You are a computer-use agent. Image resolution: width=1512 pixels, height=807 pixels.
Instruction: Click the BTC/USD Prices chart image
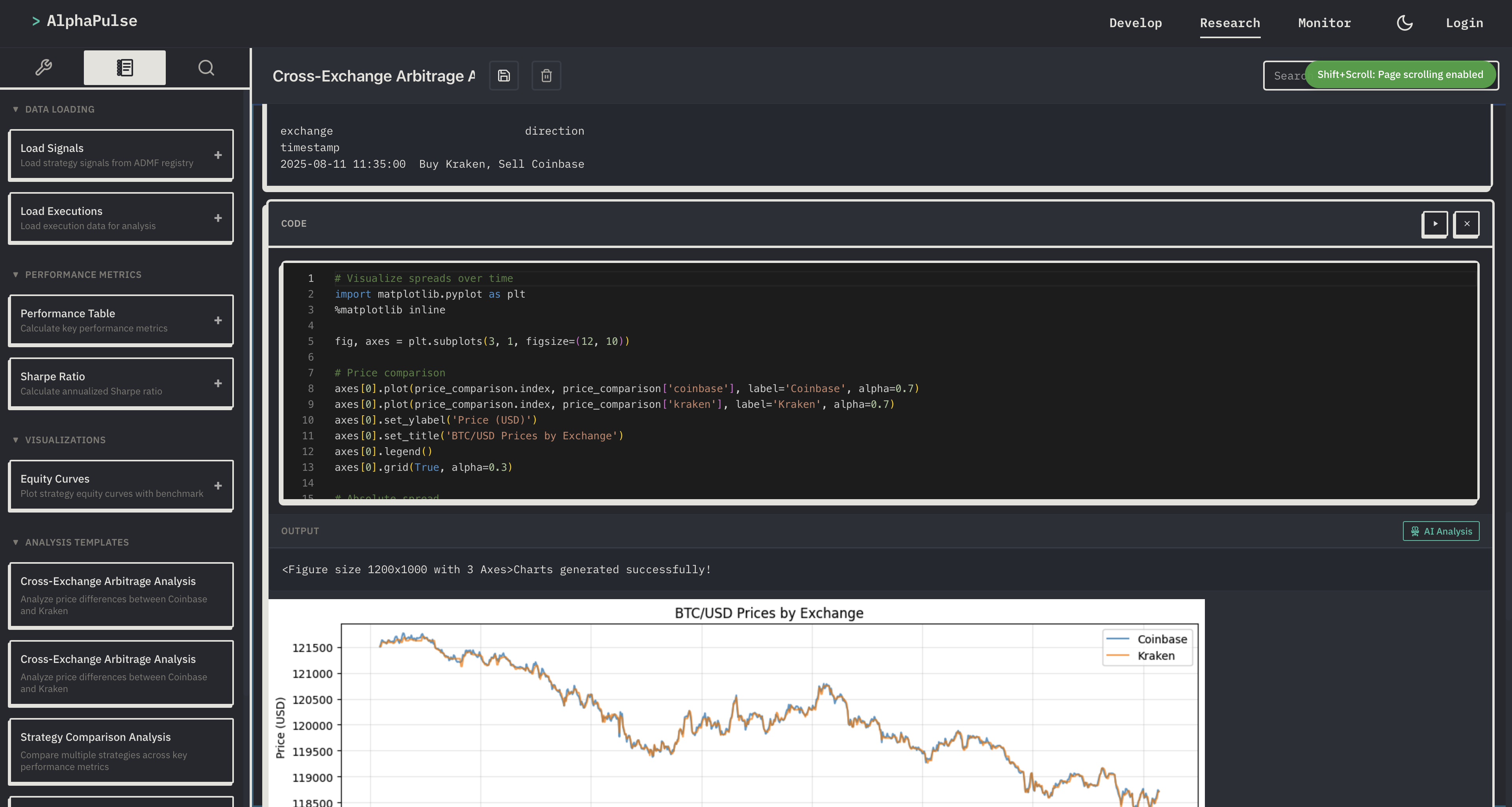736,703
